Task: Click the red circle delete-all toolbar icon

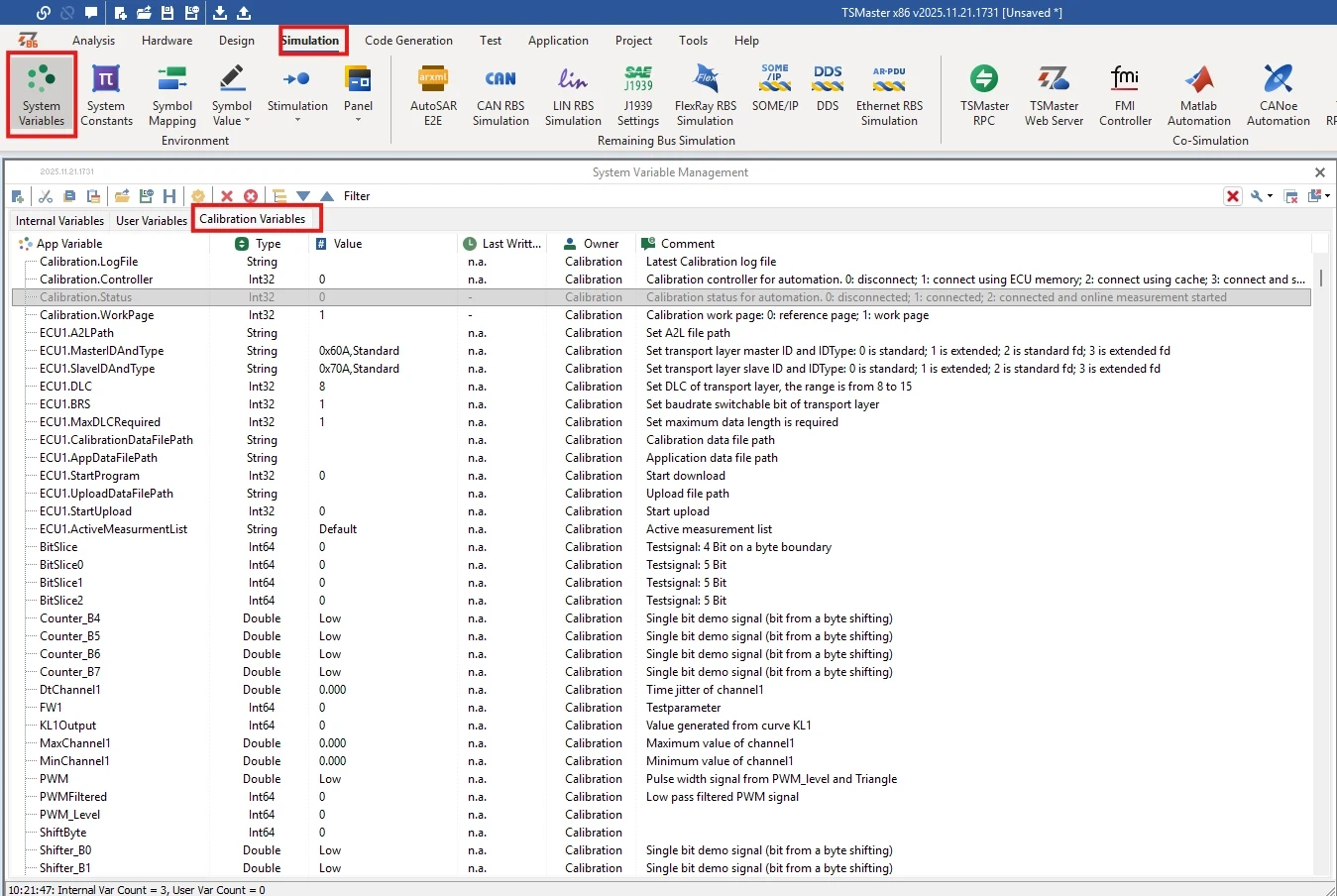Action: 251,196
